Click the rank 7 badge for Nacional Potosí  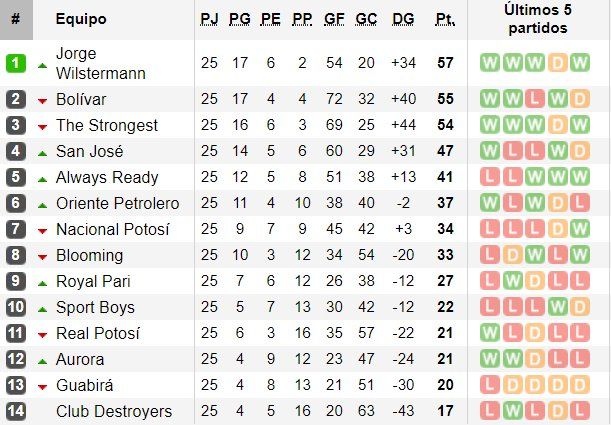(16, 229)
